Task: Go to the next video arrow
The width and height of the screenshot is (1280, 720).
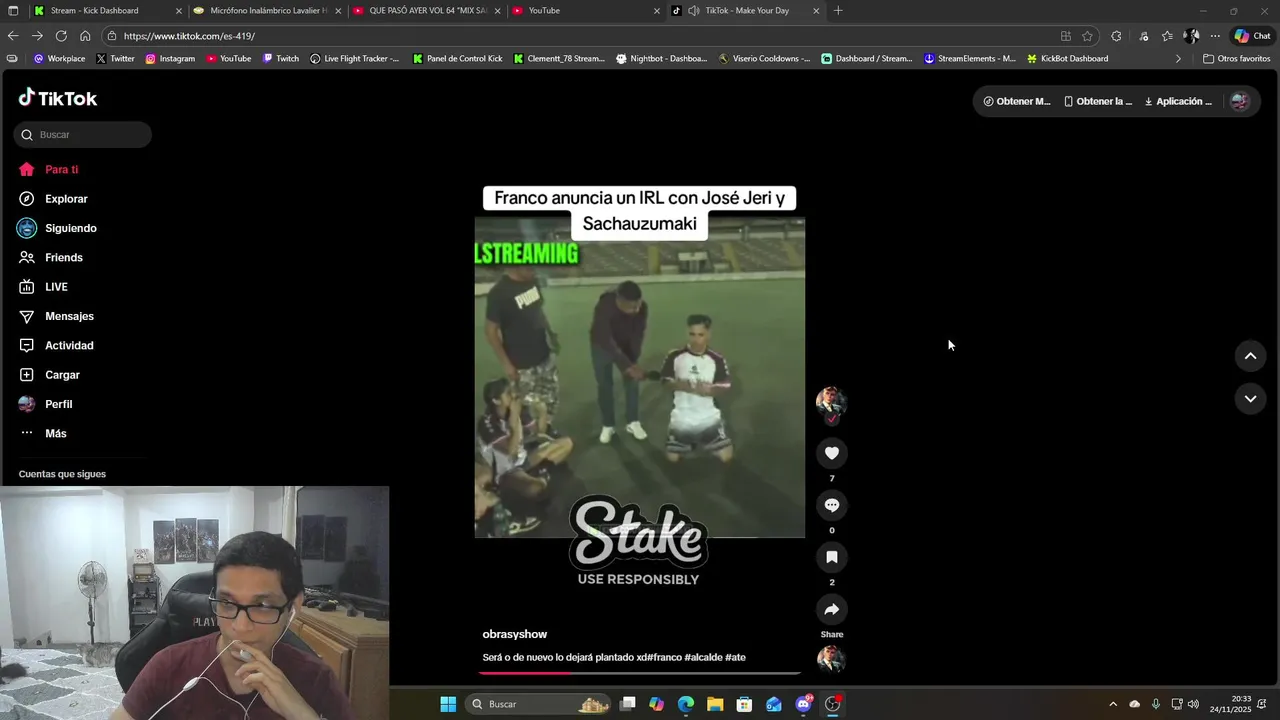Action: 1250,399
